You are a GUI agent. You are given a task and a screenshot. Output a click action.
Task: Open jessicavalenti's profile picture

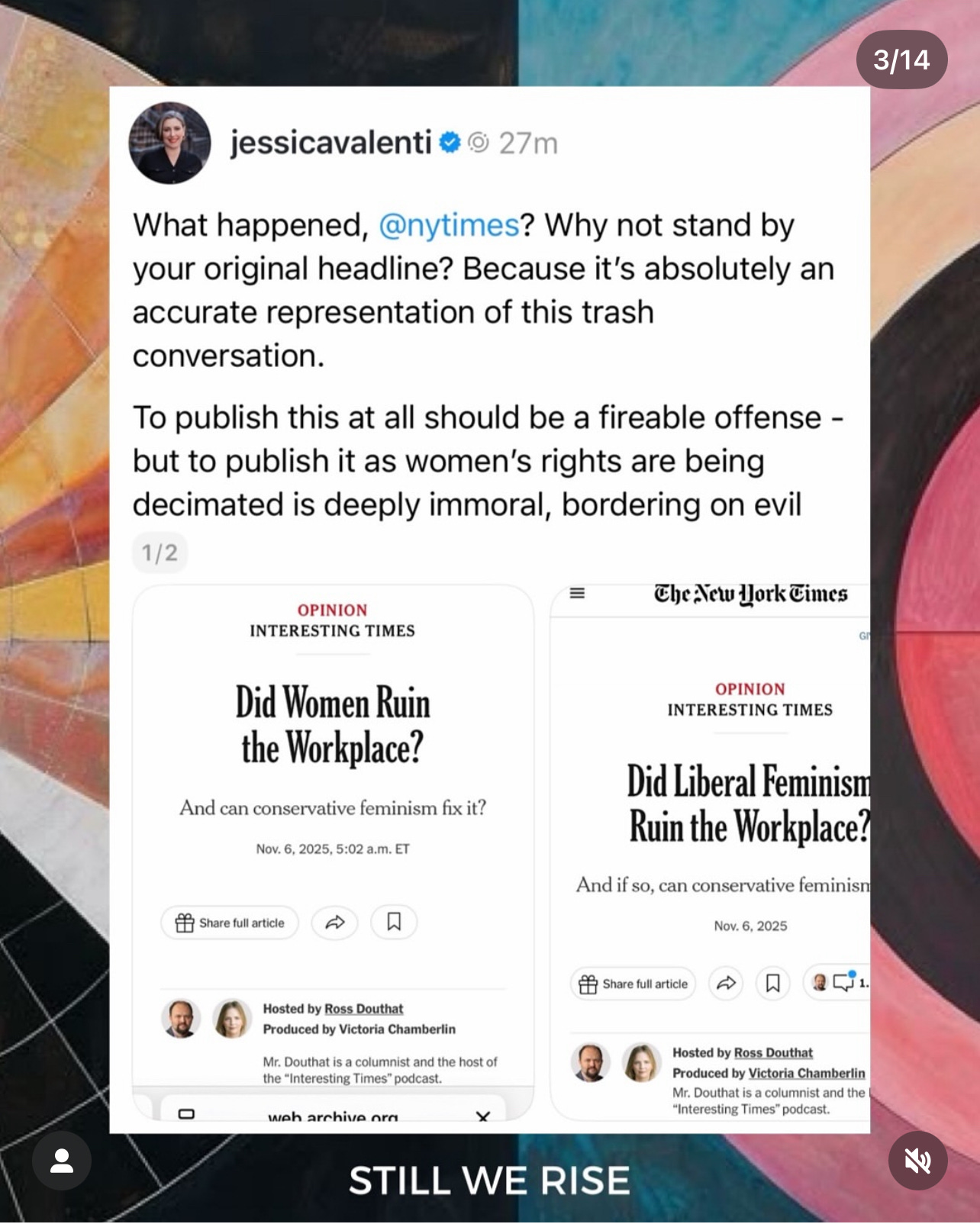click(169, 143)
